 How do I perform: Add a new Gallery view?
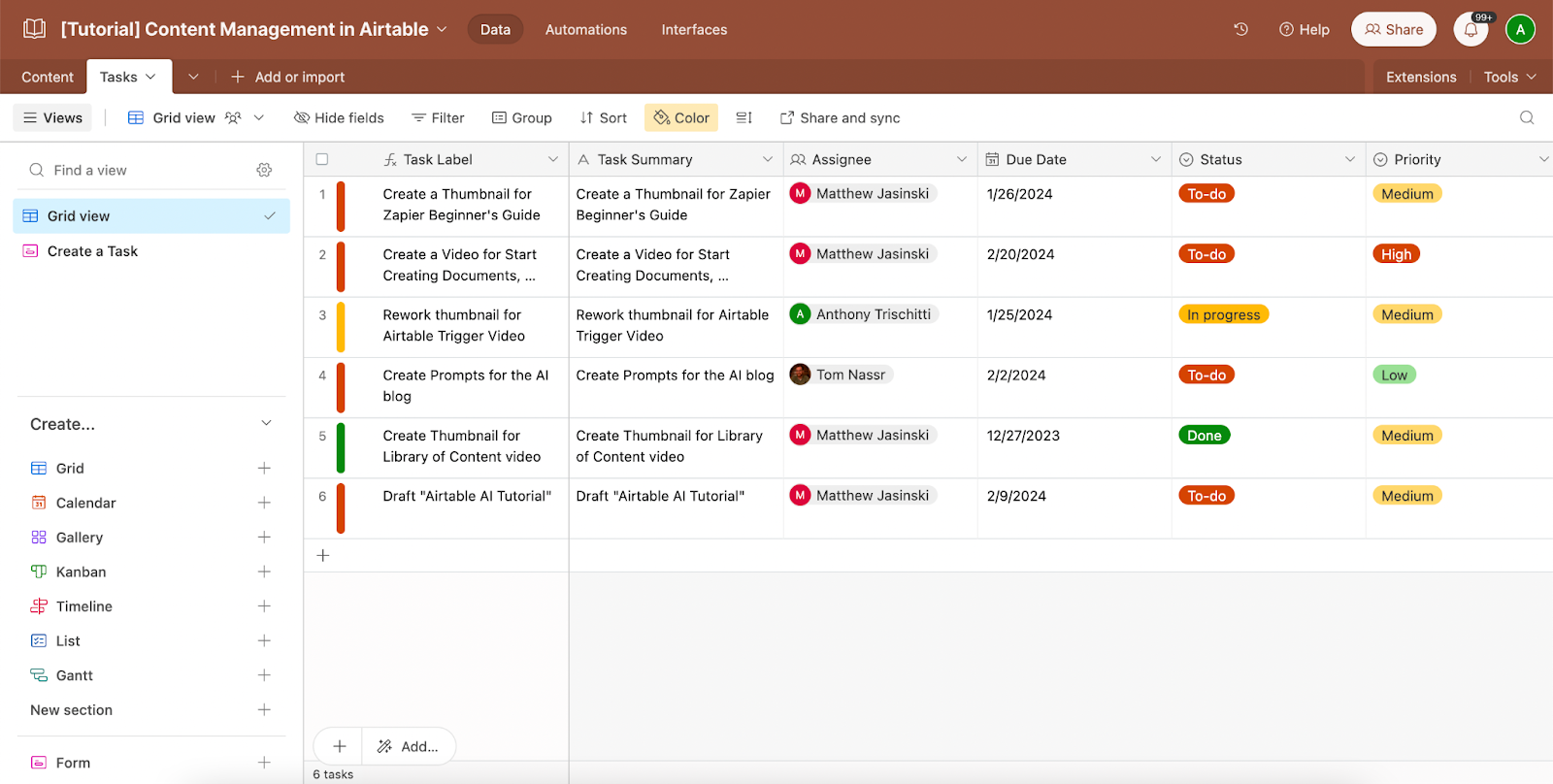[x=264, y=537]
